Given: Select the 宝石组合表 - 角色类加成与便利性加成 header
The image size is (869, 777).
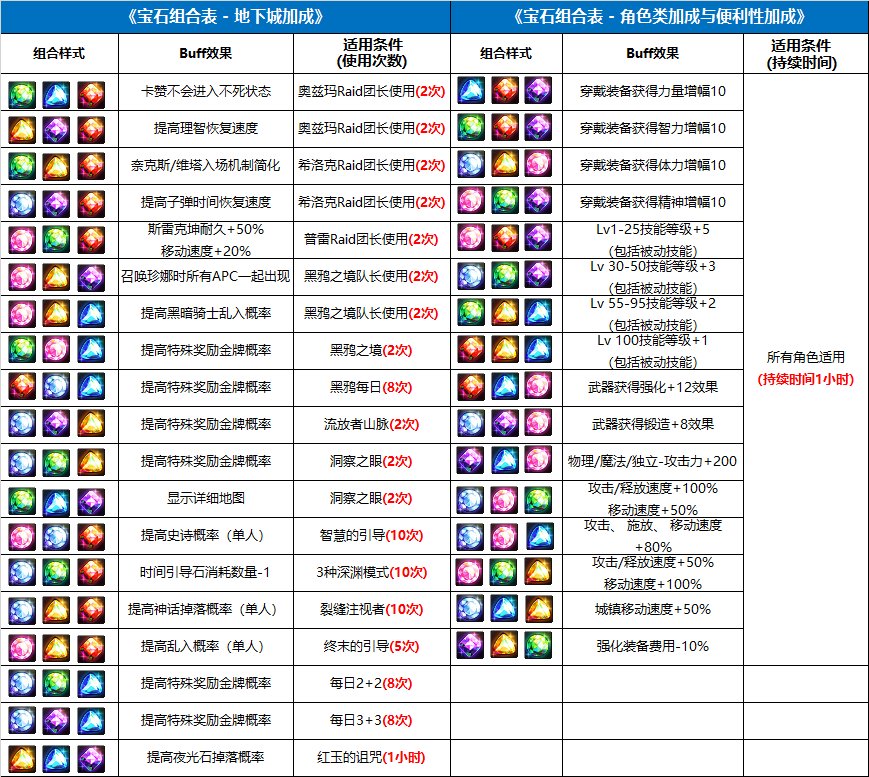Looking at the screenshot, I should click(659, 17).
